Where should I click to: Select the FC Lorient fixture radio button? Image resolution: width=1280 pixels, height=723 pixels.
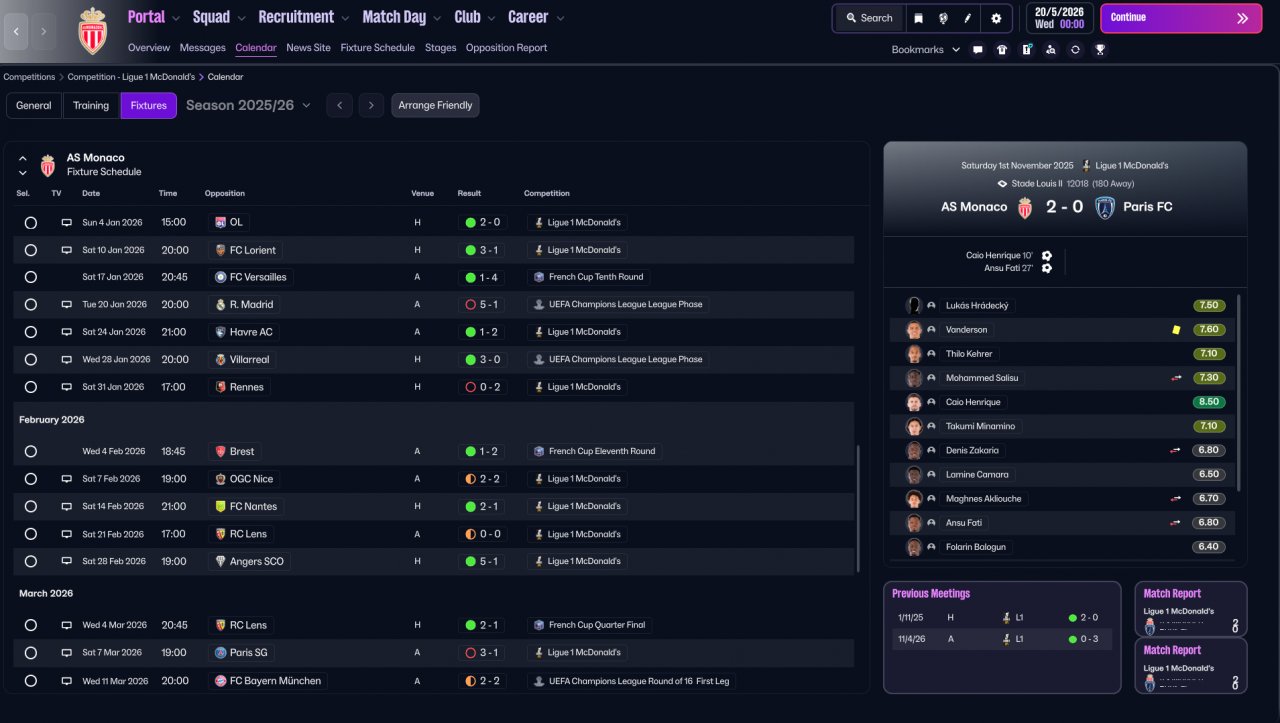pos(31,250)
